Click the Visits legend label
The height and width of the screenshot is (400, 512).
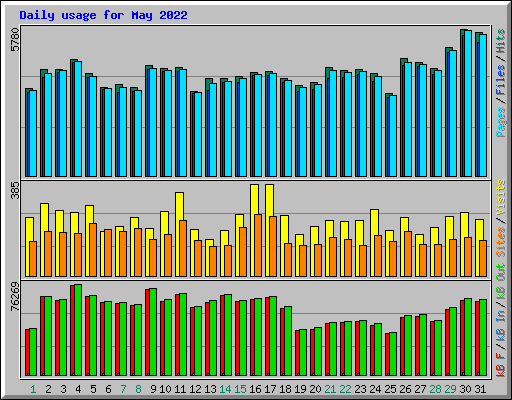point(501,198)
